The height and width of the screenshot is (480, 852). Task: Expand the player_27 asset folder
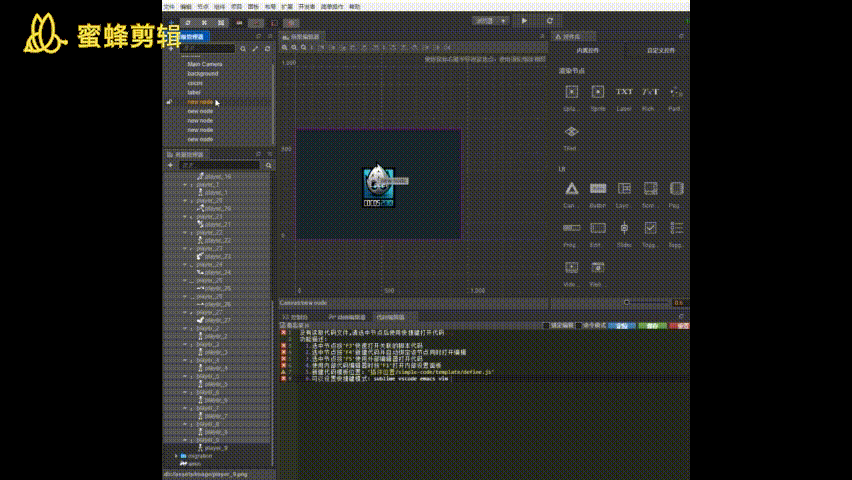(185, 313)
